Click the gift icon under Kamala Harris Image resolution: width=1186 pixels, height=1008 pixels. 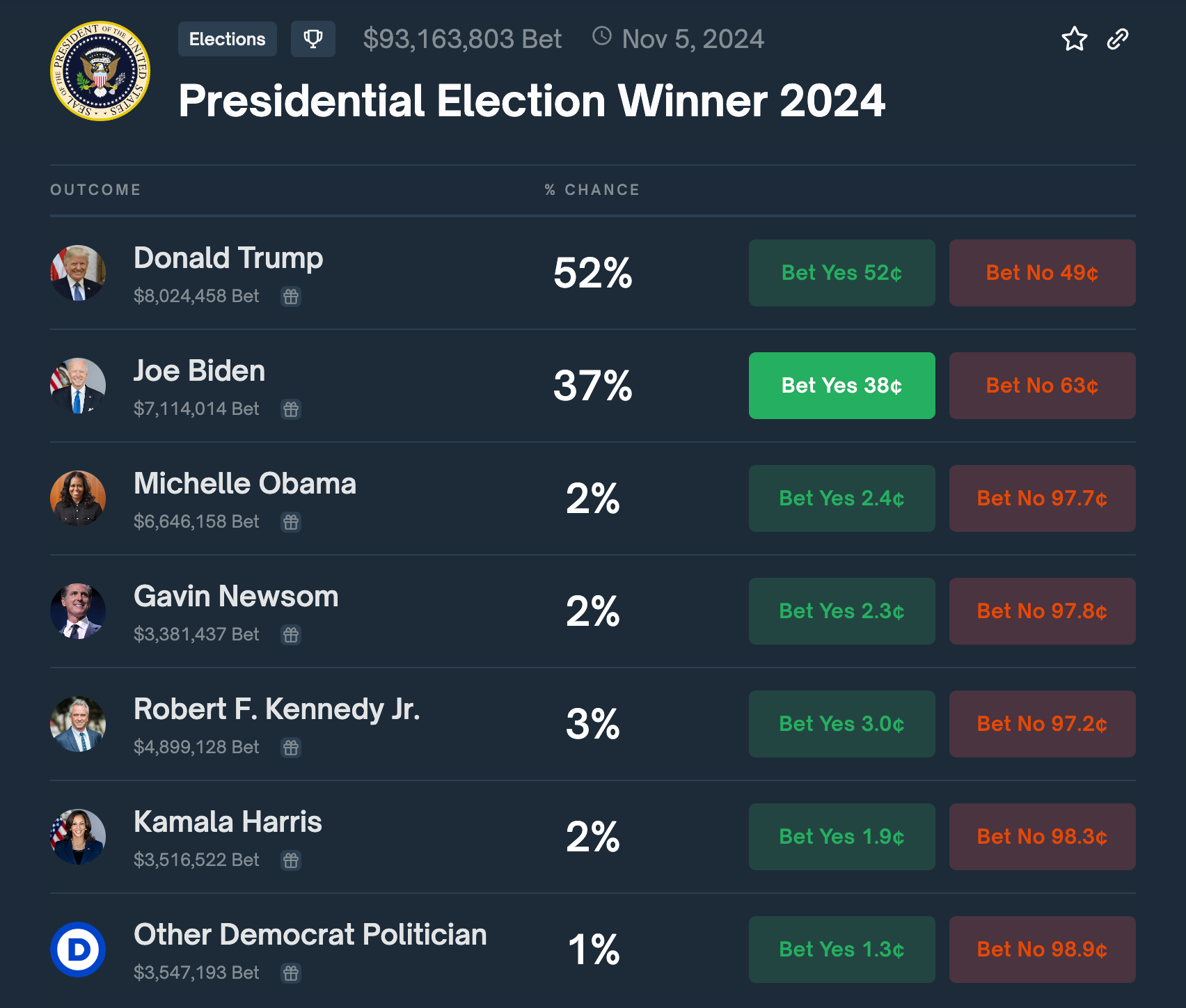tap(291, 860)
